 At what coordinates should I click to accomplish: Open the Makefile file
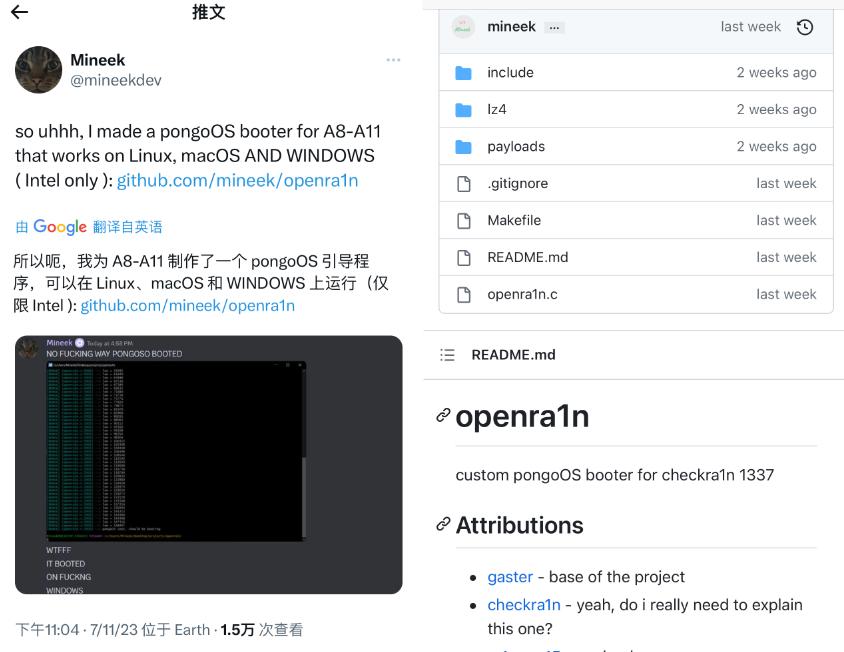coord(514,220)
